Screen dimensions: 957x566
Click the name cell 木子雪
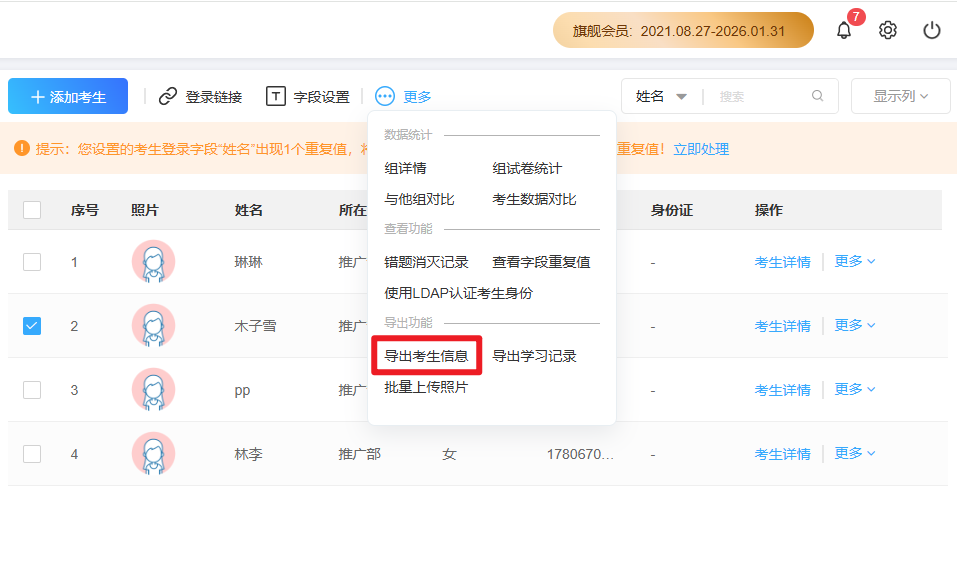point(255,326)
